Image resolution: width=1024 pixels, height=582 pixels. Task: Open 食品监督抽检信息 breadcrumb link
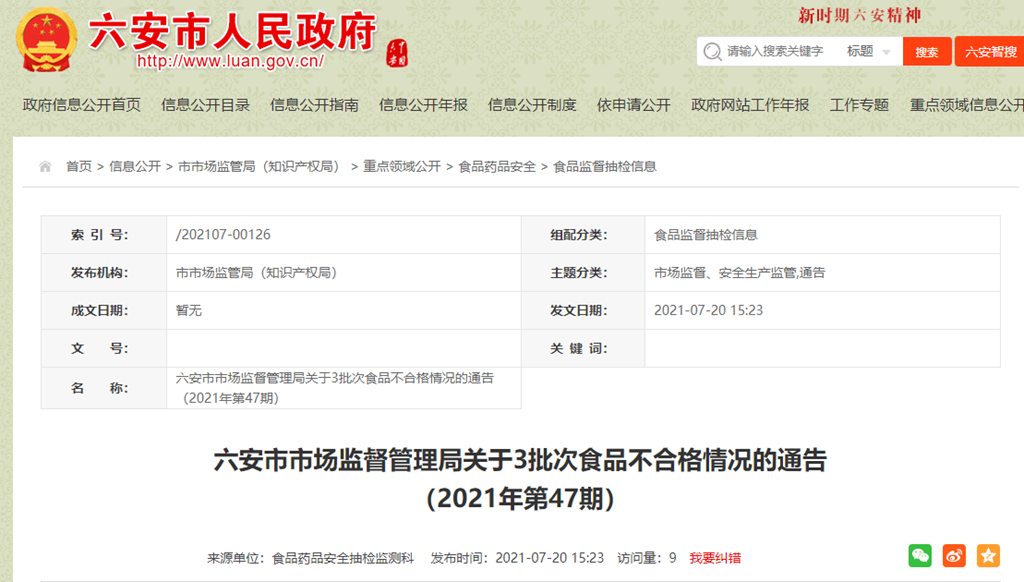(x=605, y=167)
